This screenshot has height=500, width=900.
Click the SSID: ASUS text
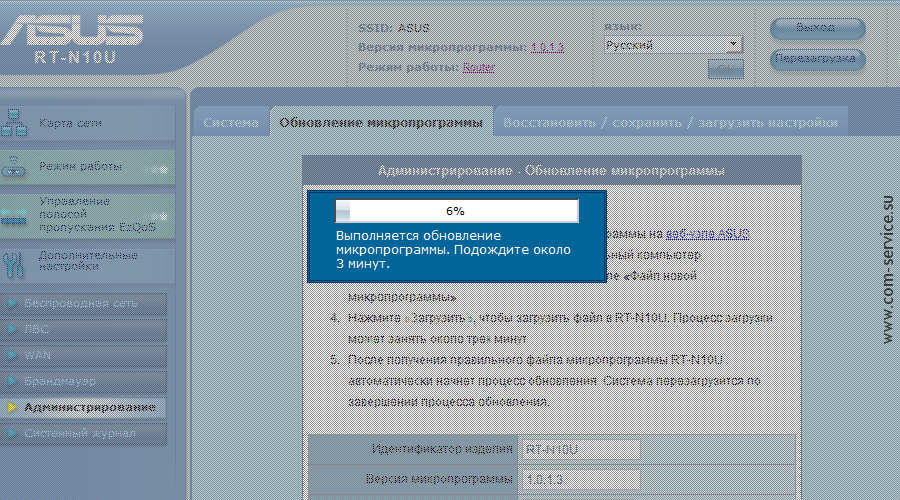(394, 28)
